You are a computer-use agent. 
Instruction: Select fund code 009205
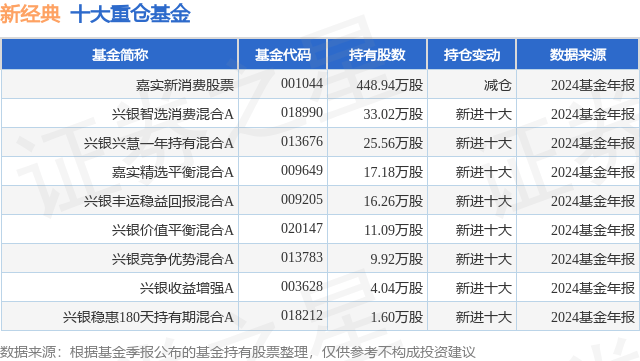[x=302, y=199]
